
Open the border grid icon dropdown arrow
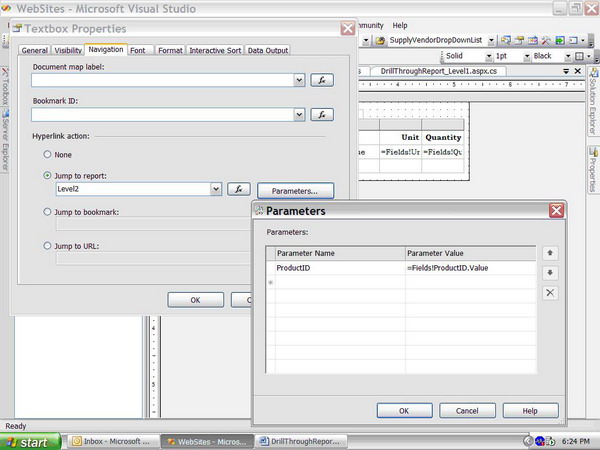(589, 56)
